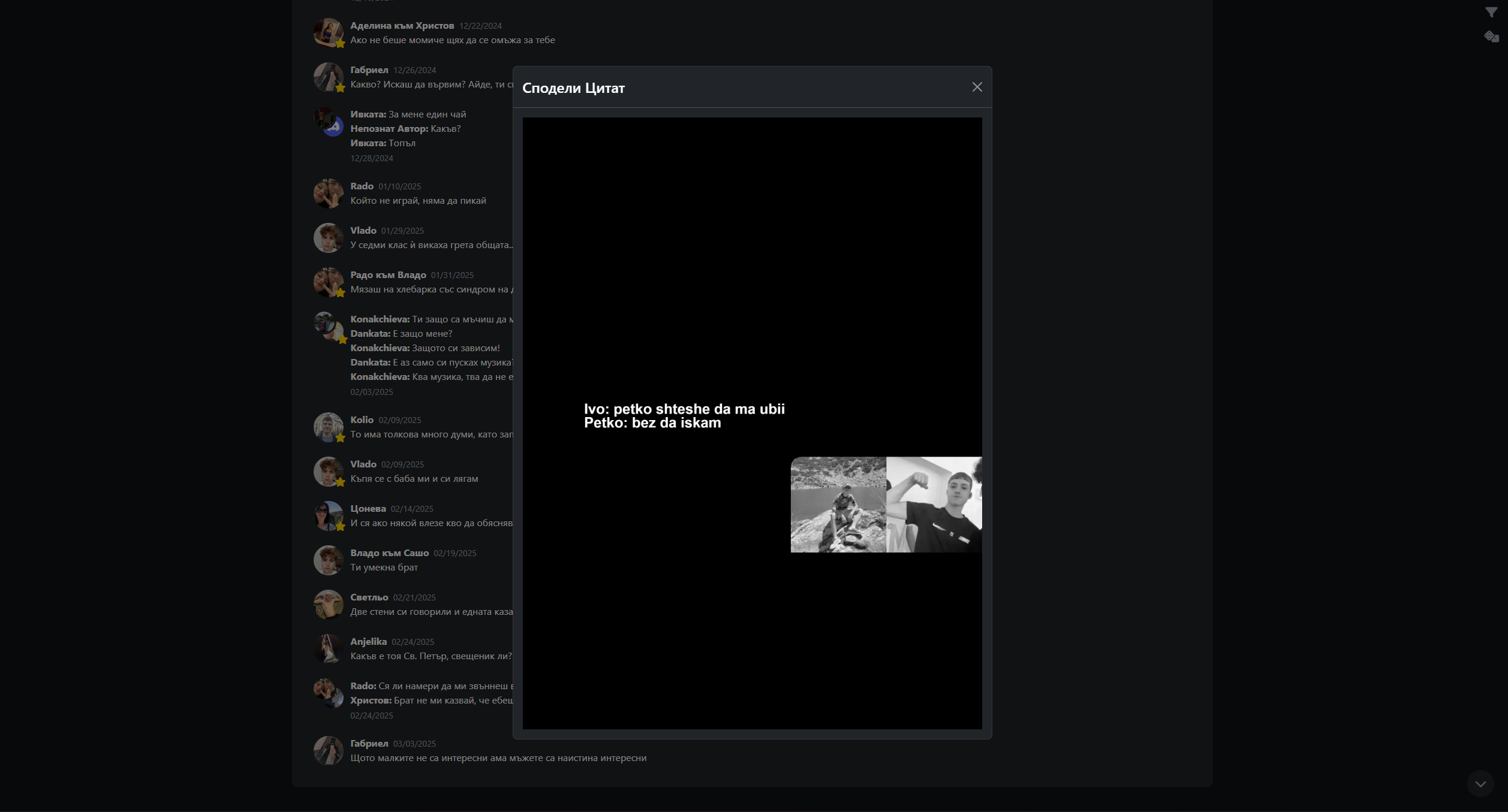Click the flexing arm photo thumbnail
This screenshot has width=1508, height=812.
coord(934,505)
